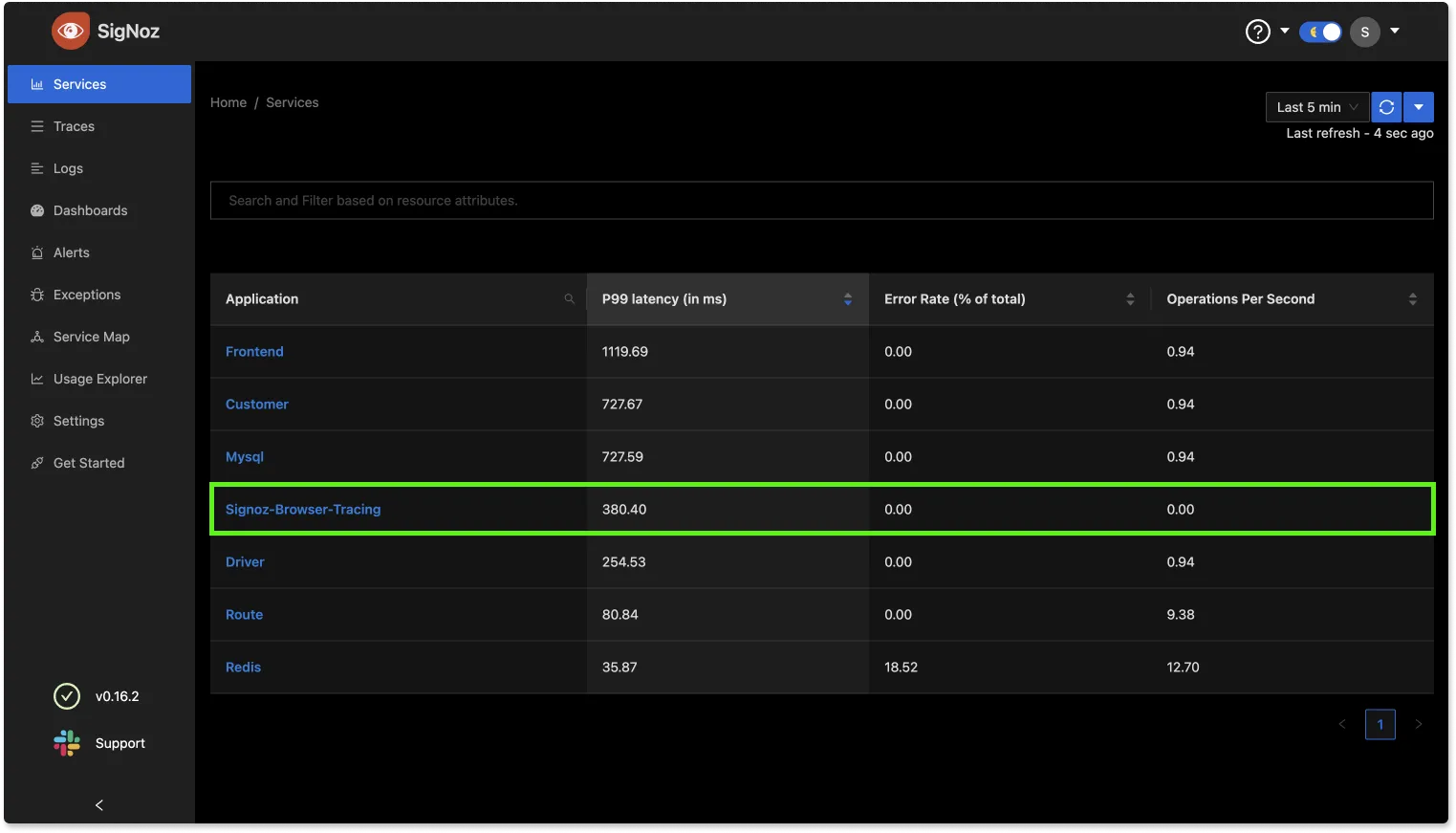The height and width of the screenshot is (833, 1456).
Task: Click the refresh icon button
Action: point(1386,107)
